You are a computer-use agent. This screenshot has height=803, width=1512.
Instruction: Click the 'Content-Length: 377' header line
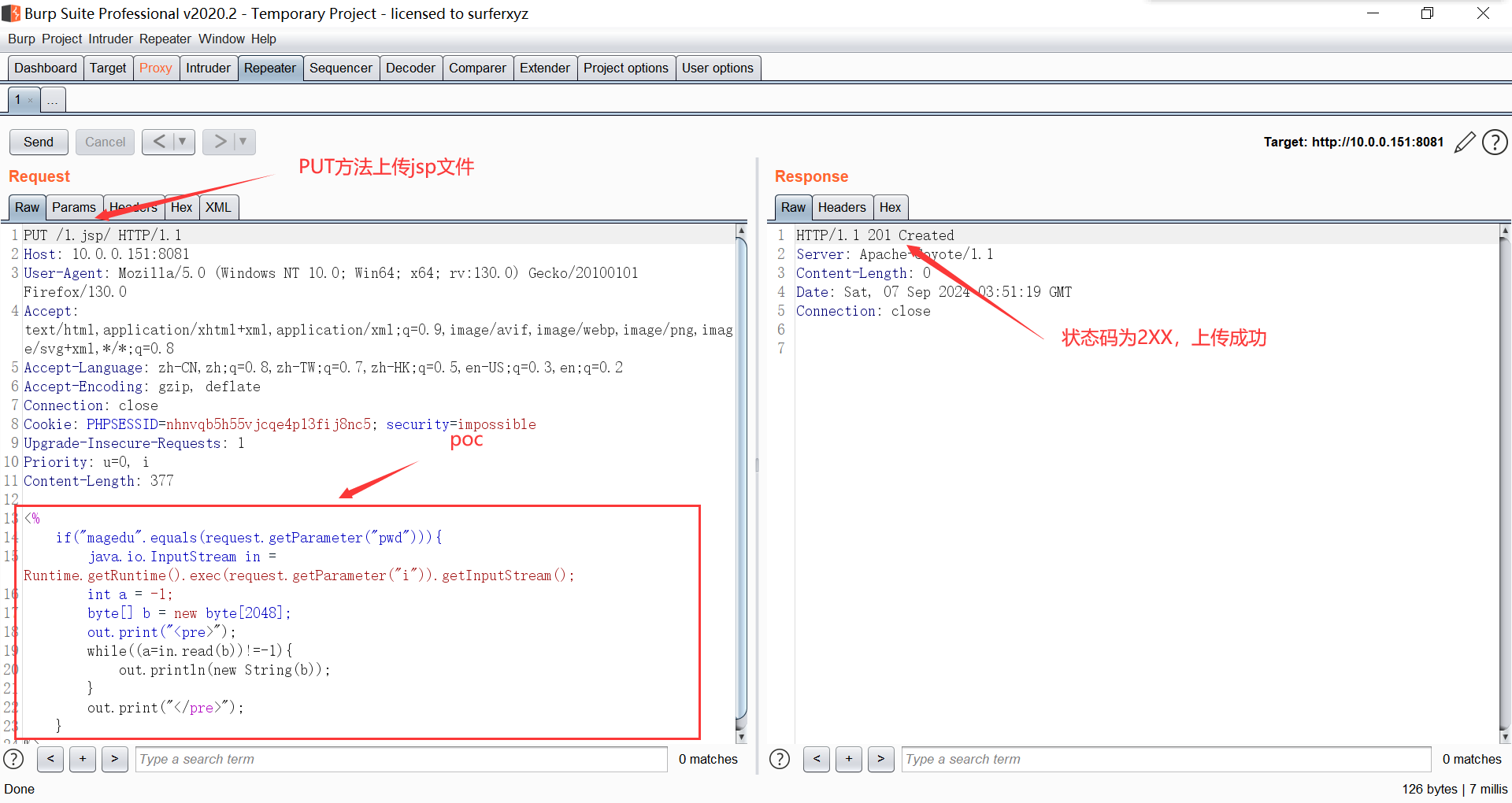pos(98,481)
